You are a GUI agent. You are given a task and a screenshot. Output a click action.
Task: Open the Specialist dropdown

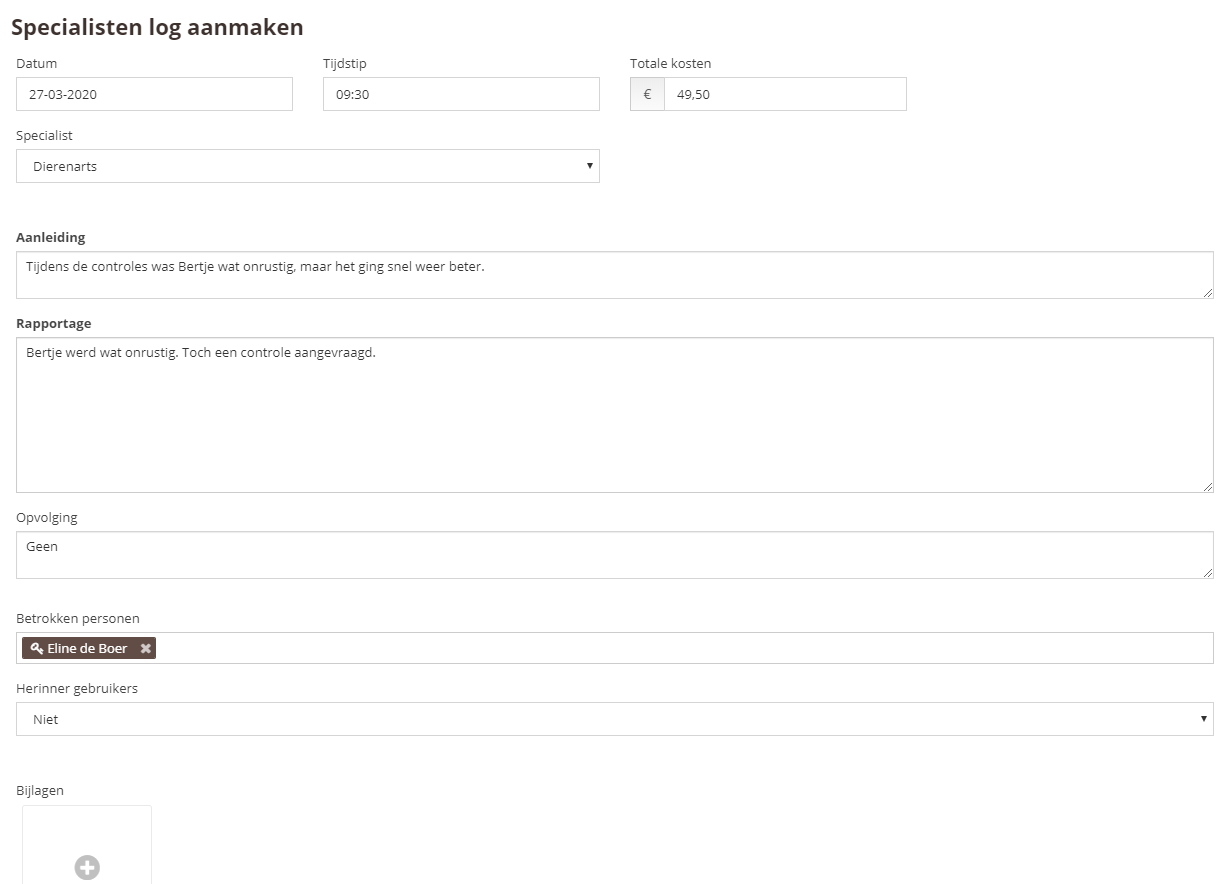[x=308, y=166]
